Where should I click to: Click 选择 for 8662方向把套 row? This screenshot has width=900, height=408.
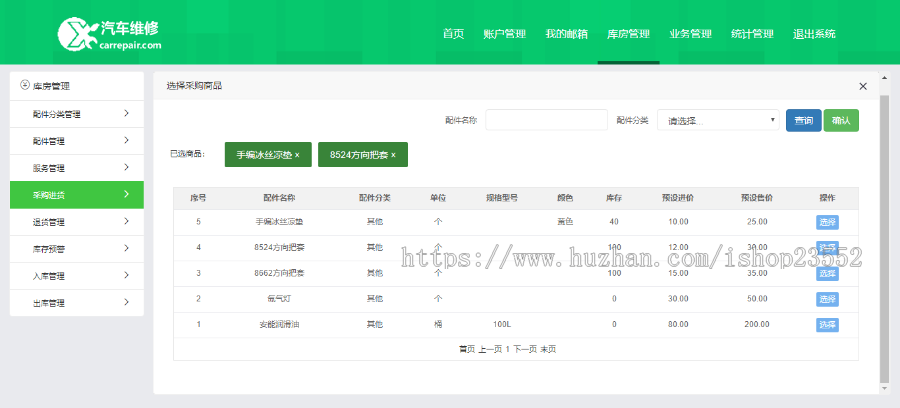click(x=827, y=274)
